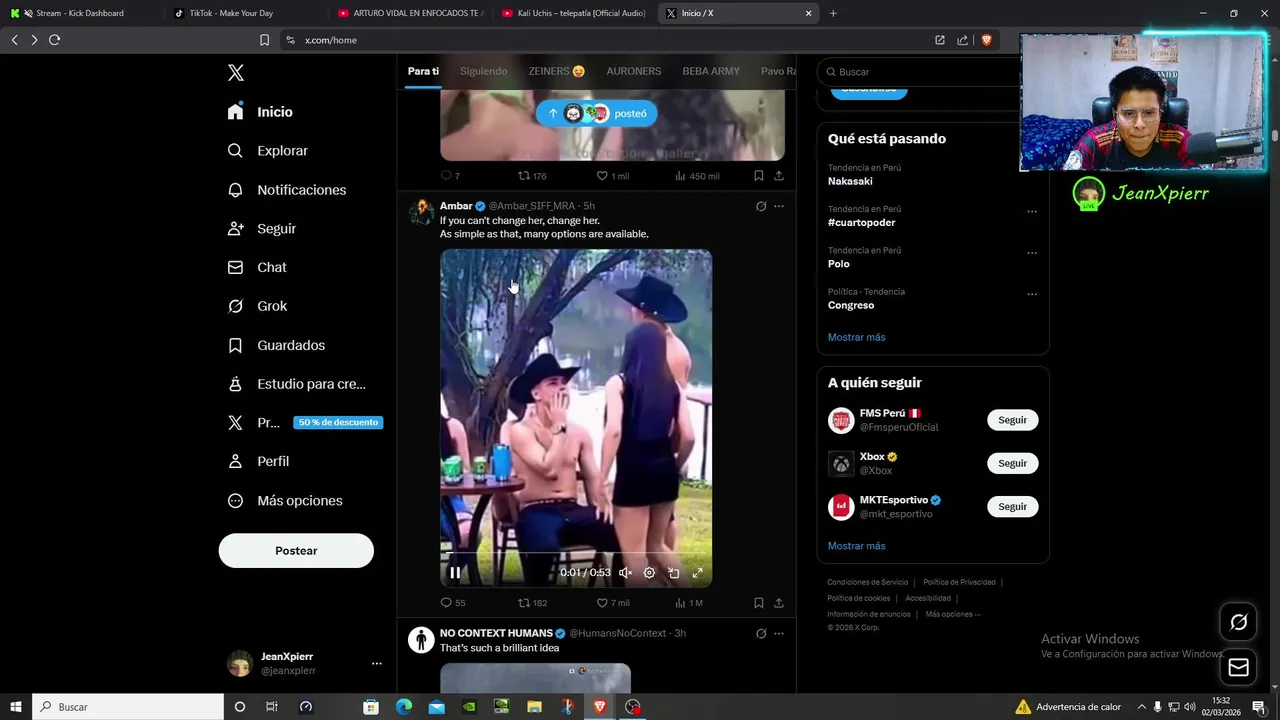Viewport: 1280px width, 720px height.
Task: Open Explorar in the sidebar
Action: click(267, 151)
